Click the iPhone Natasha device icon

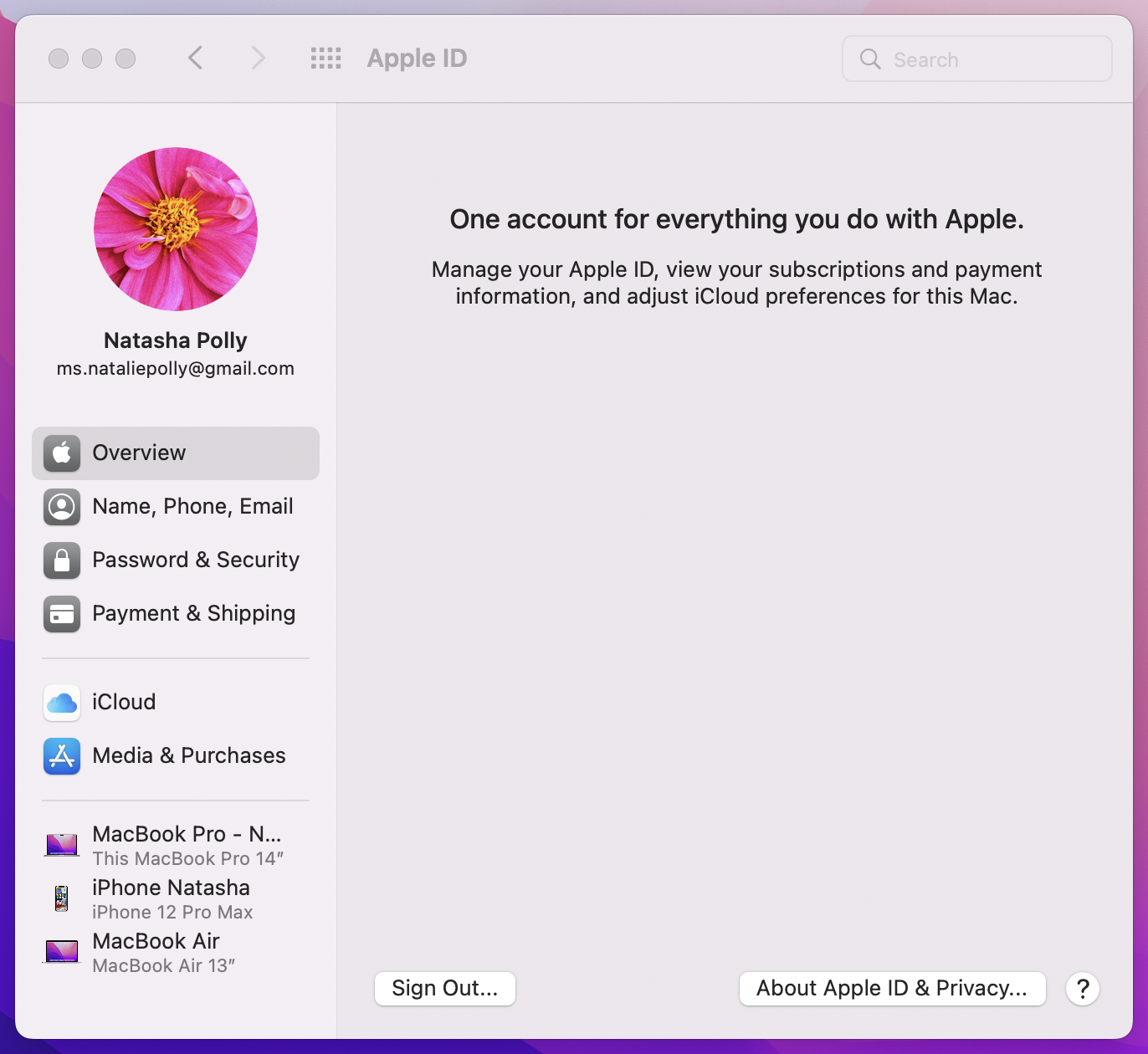click(61, 898)
